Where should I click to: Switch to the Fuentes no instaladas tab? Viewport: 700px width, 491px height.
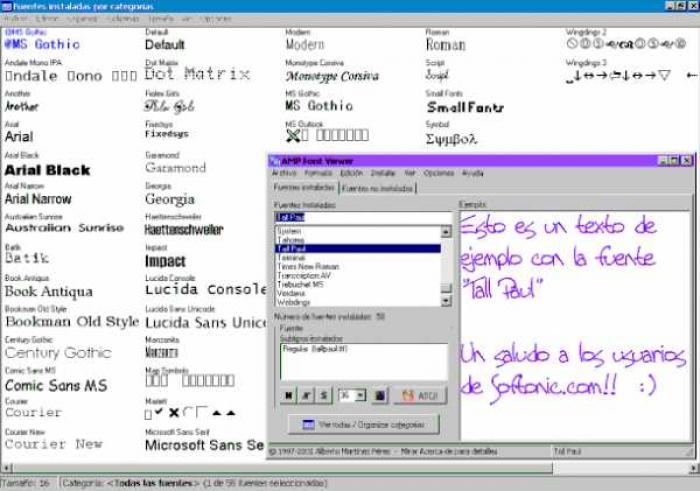[377, 188]
